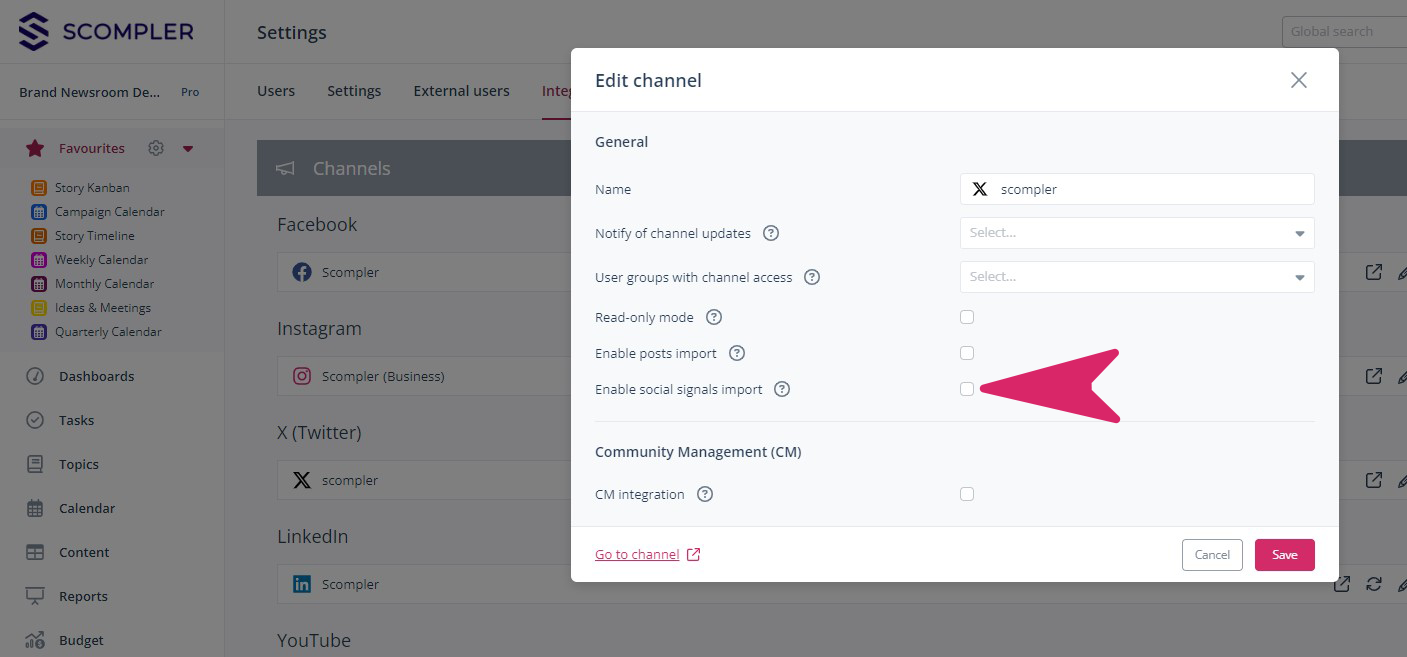Image resolution: width=1407 pixels, height=657 pixels.
Task: Switch to External users tab
Action: click(x=461, y=91)
